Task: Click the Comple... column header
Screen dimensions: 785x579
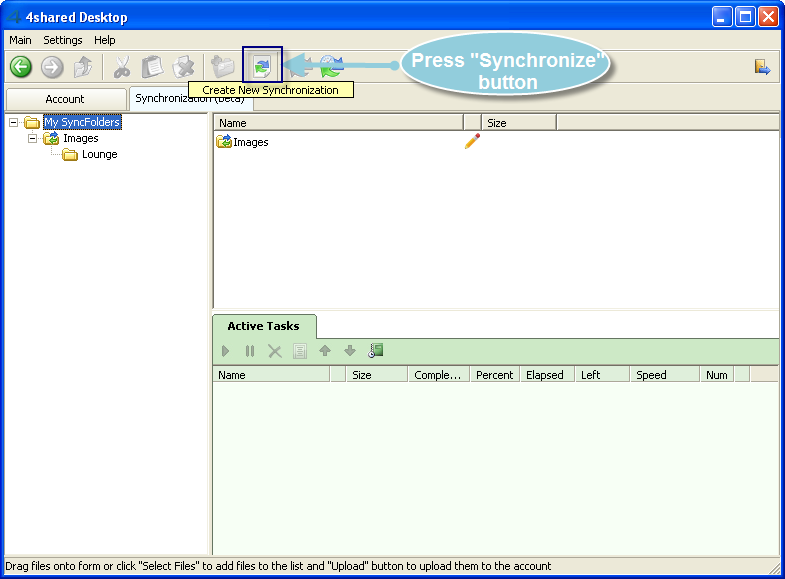Action: pos(439,375)
